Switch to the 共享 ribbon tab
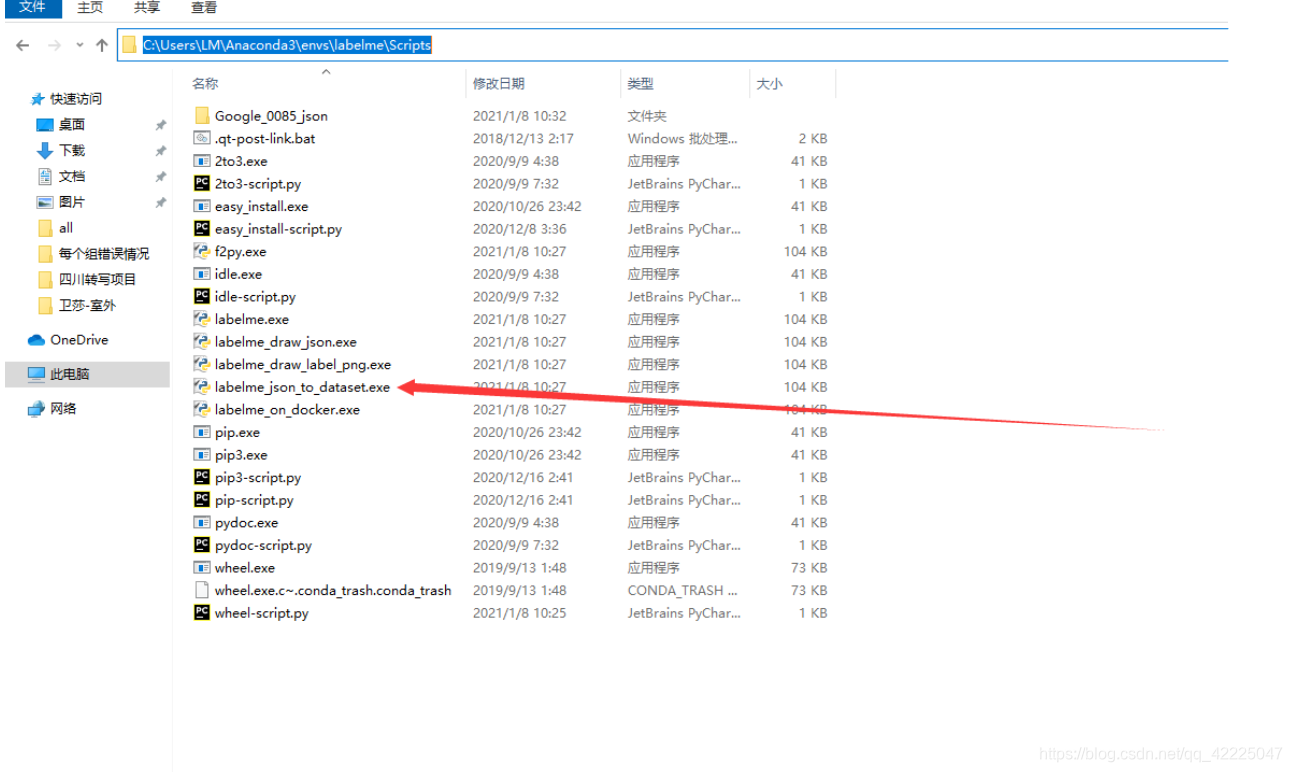1292x772 pixels. click(147, 8)
